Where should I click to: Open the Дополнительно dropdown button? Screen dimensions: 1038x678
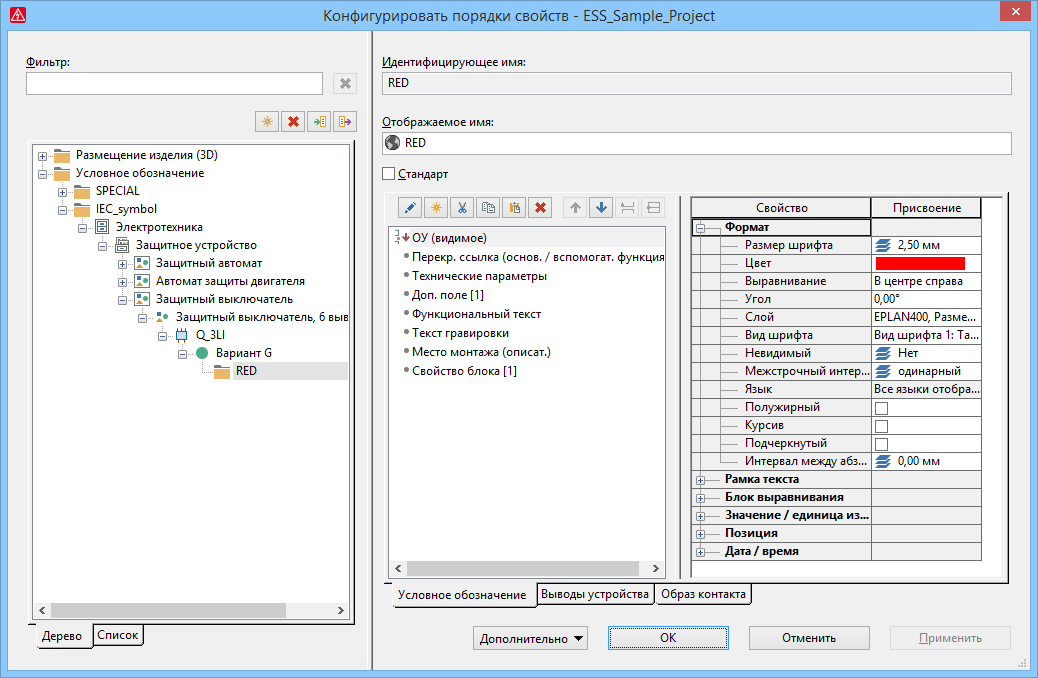[x=530, y=638]
